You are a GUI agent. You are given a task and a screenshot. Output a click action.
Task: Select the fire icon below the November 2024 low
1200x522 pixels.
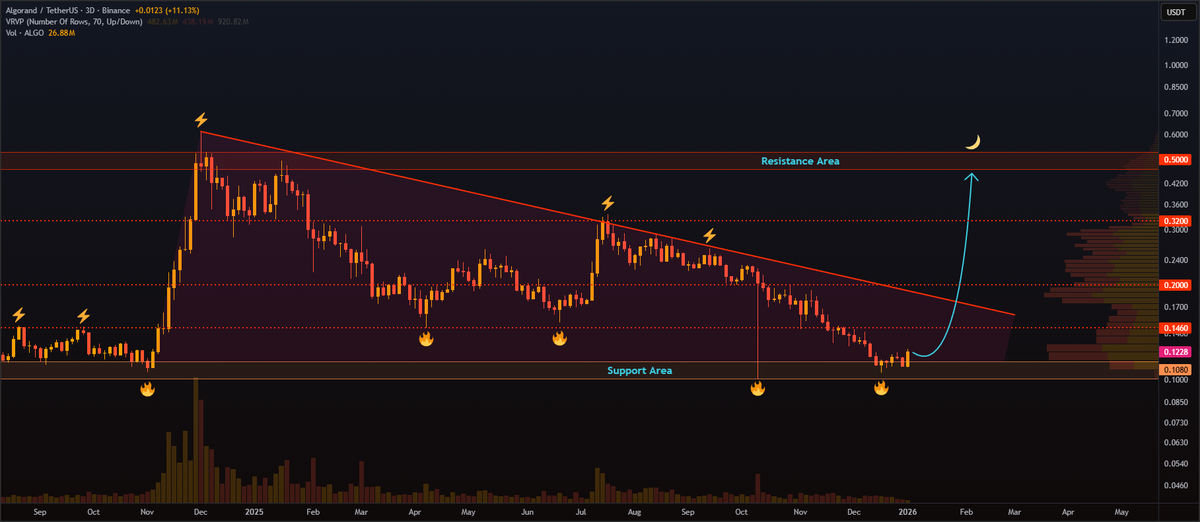click(x=147, y=388)
